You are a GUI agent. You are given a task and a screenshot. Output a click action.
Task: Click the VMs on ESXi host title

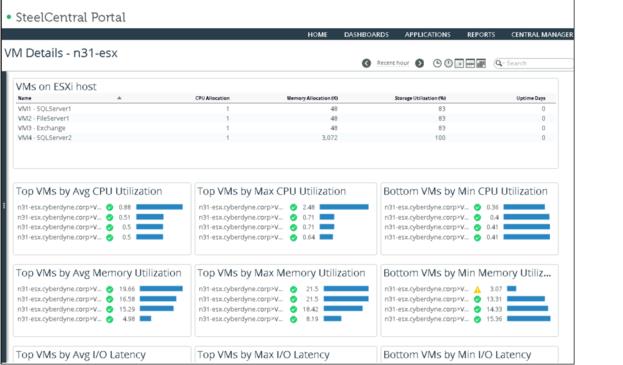click(x=56, y=87)
